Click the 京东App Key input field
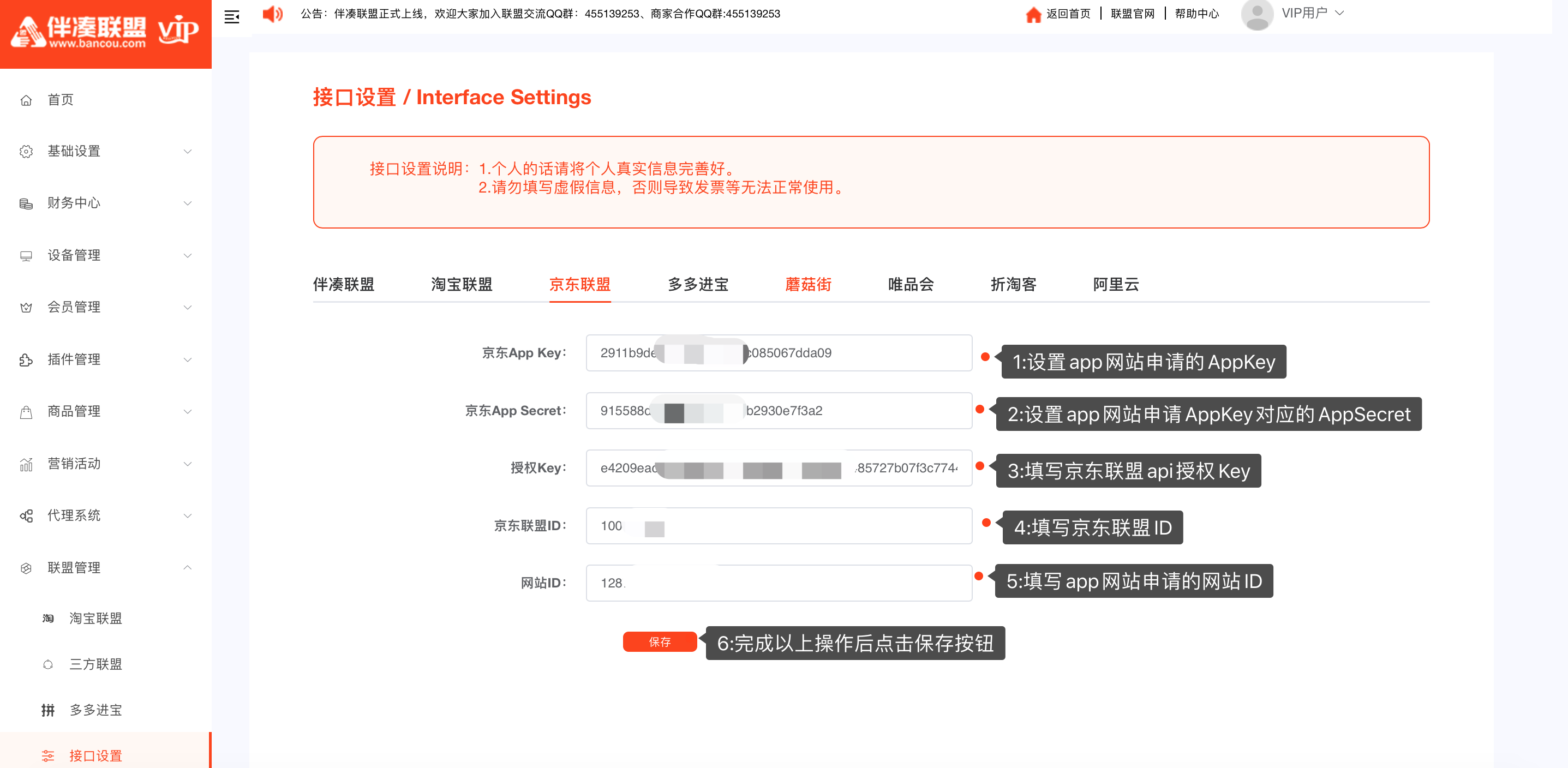 (x=779, y=353)
